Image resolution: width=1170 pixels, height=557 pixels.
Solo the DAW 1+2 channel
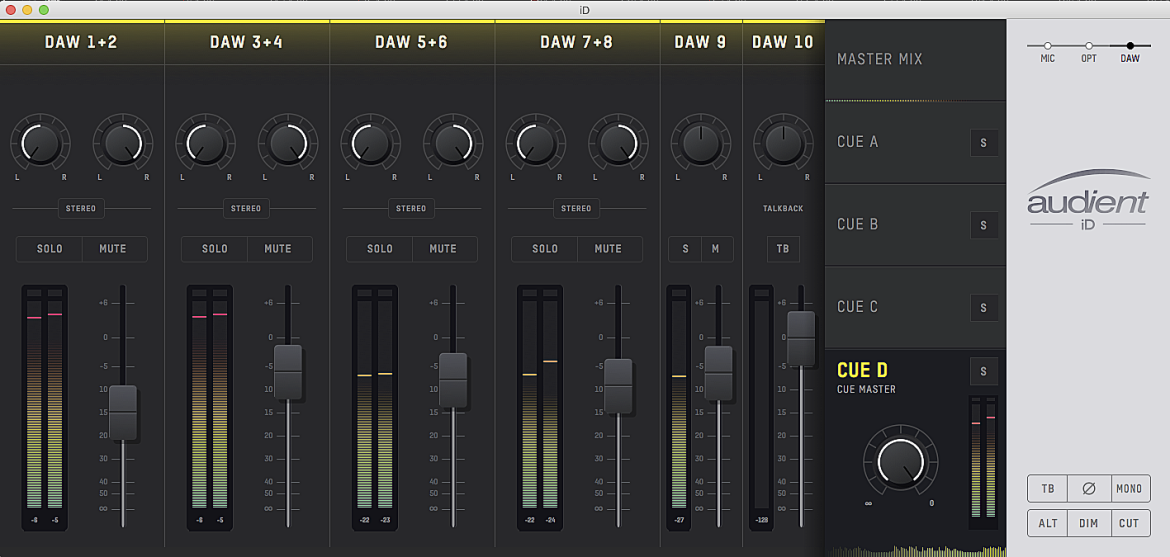pyautogui.click(x=49, y=249)
